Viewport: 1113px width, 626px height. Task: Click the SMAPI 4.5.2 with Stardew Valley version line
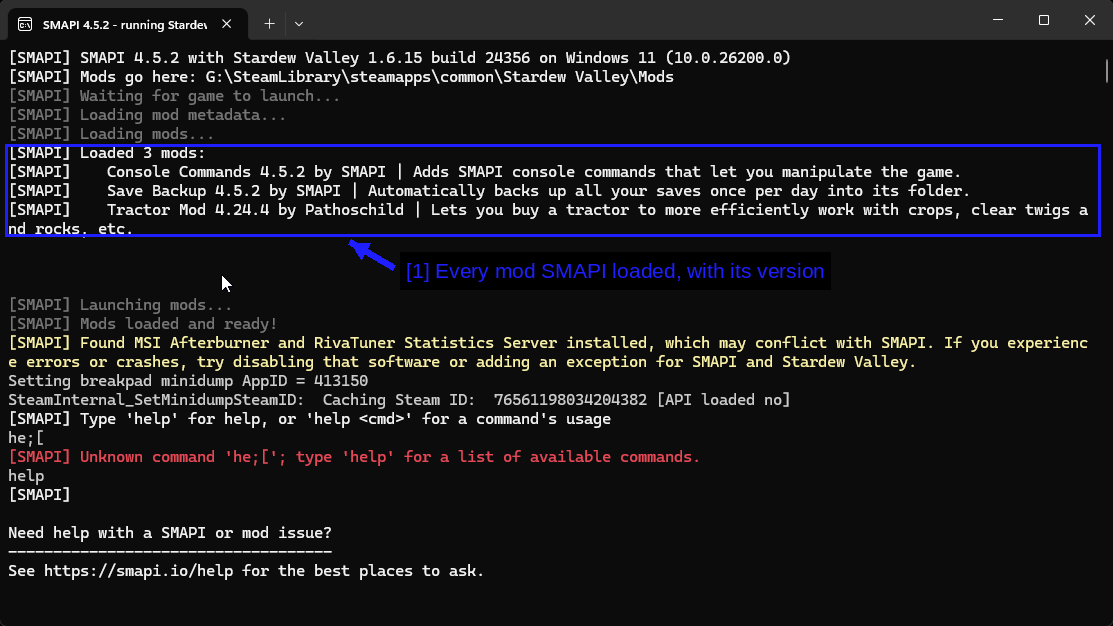click(x=399, y=58)
